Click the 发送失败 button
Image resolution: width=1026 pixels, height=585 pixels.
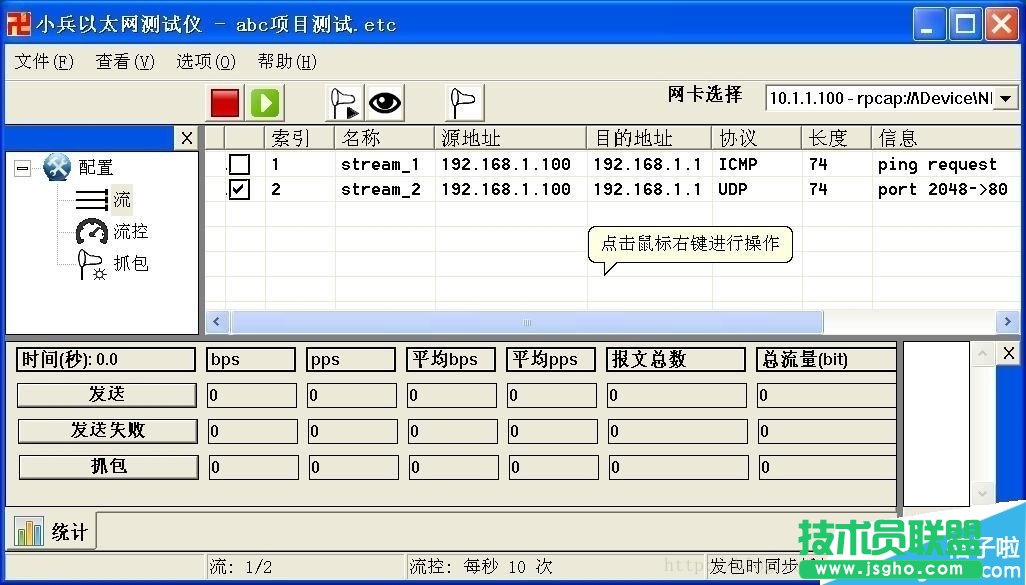(x=105, y=431)
